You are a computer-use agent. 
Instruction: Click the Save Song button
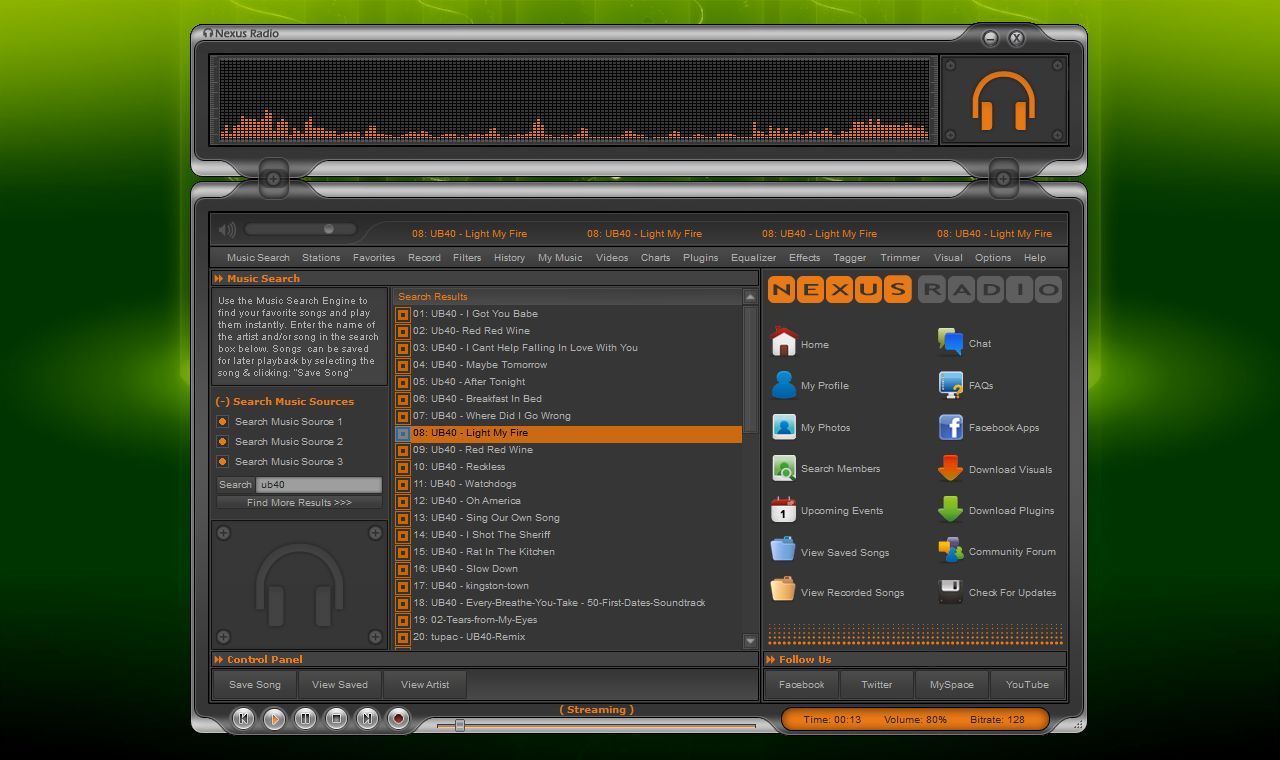pyautogui.click(x=255, y=685)
